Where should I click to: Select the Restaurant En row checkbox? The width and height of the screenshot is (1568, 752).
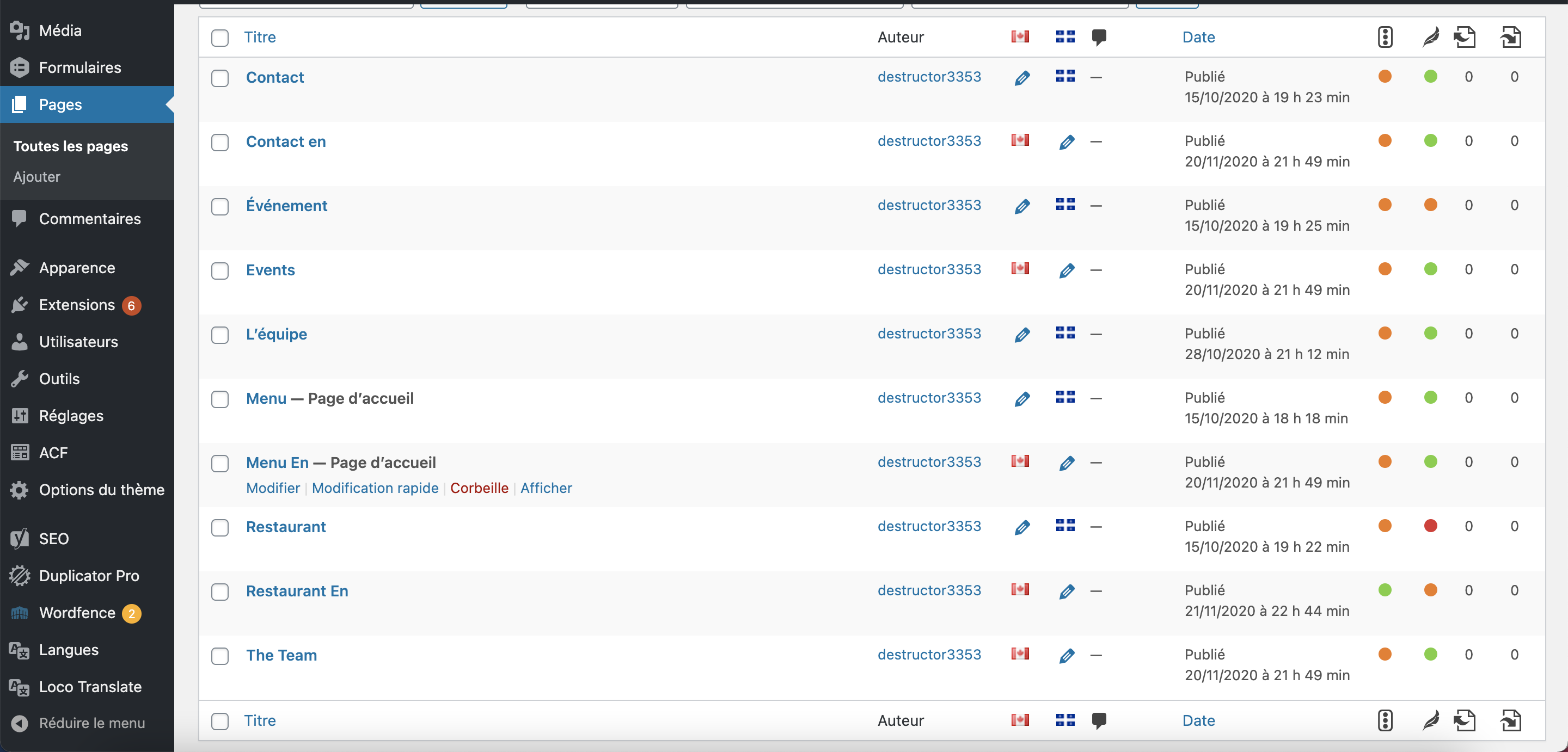point(220,591)
